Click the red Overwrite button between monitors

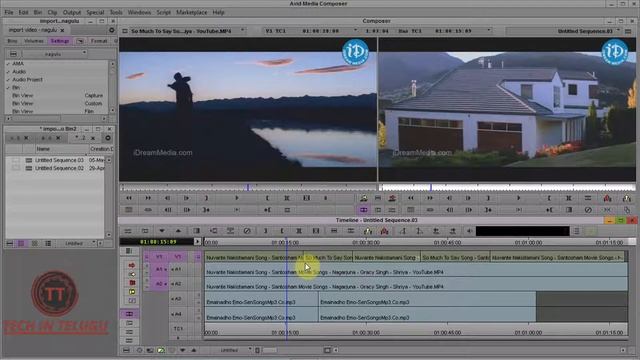(x=392, y=198)
